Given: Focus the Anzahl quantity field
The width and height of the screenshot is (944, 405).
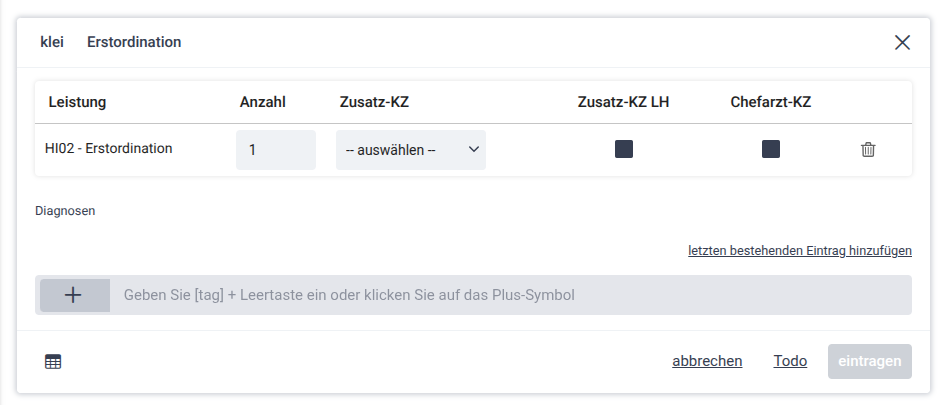Looking at the screenshot, I should tap(275, 150).
